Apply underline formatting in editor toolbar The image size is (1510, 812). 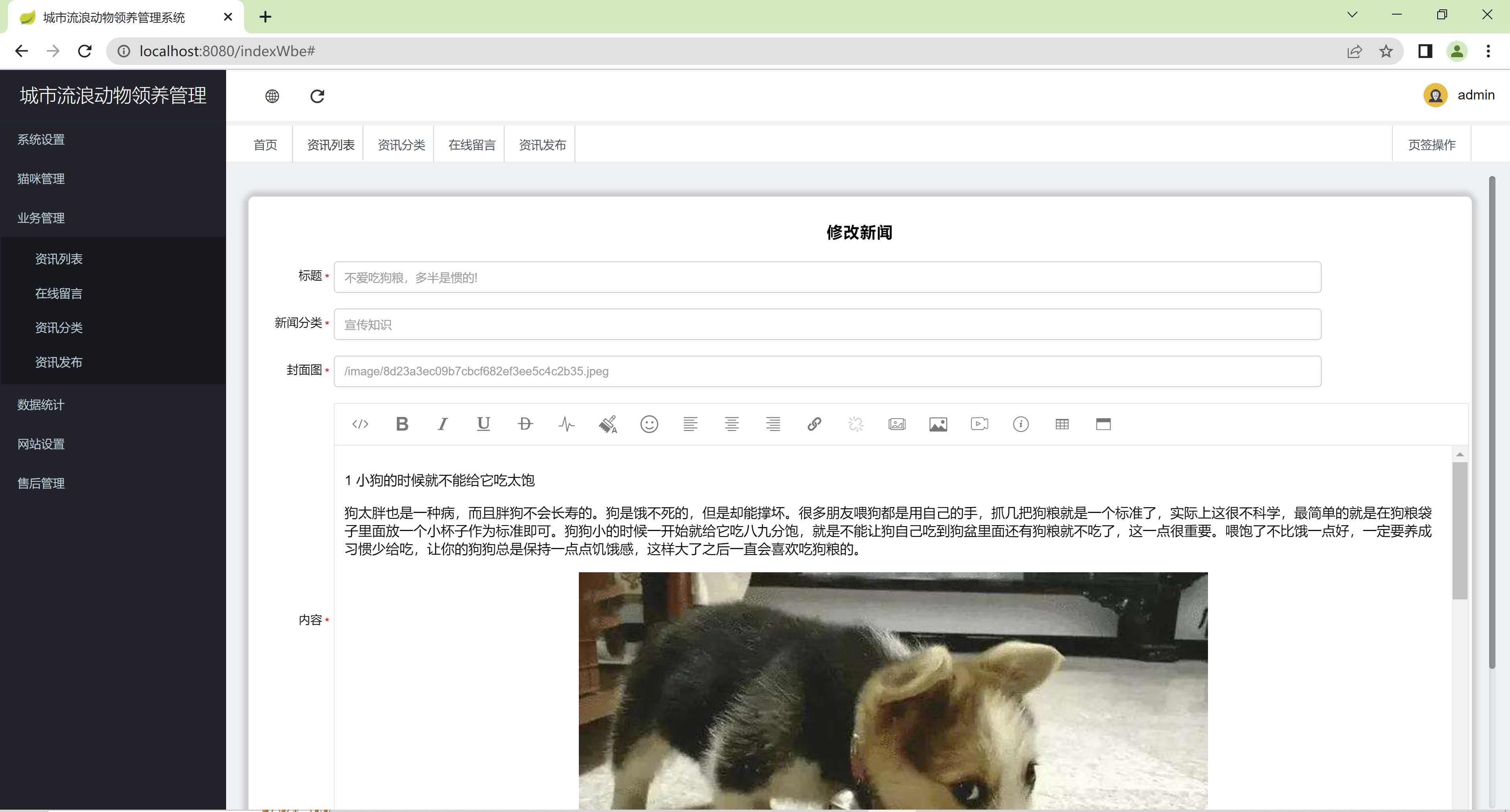click(484, 424)
